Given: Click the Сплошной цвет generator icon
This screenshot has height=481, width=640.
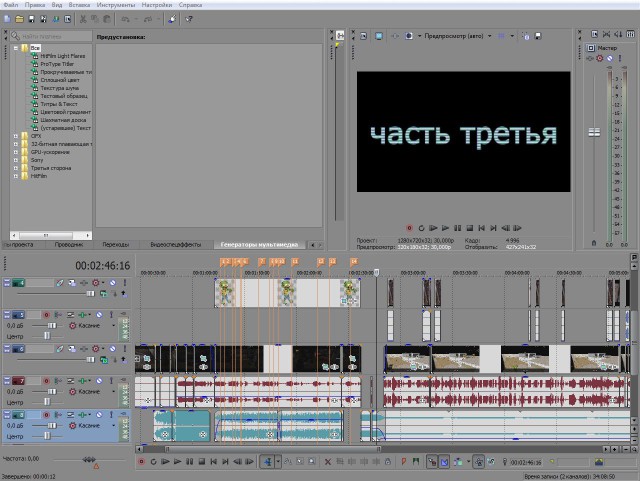Looking at the screenshot, I should pyautogui.click(x=34, y=80).
